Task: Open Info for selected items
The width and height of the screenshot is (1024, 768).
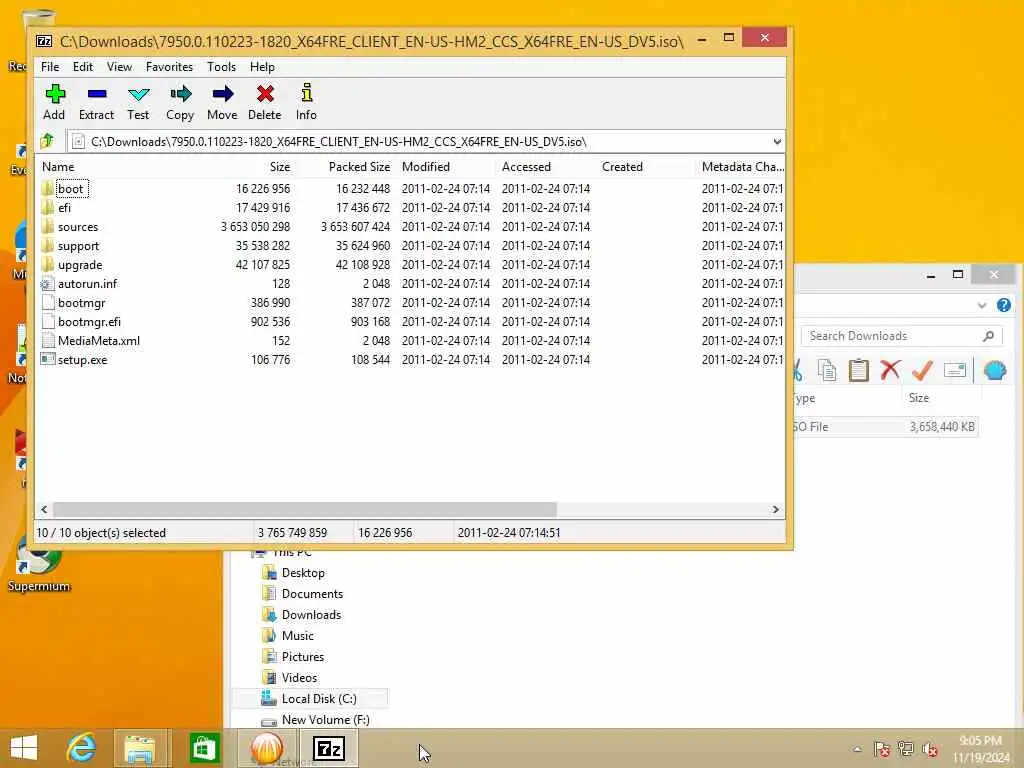Action: (306, 102)
